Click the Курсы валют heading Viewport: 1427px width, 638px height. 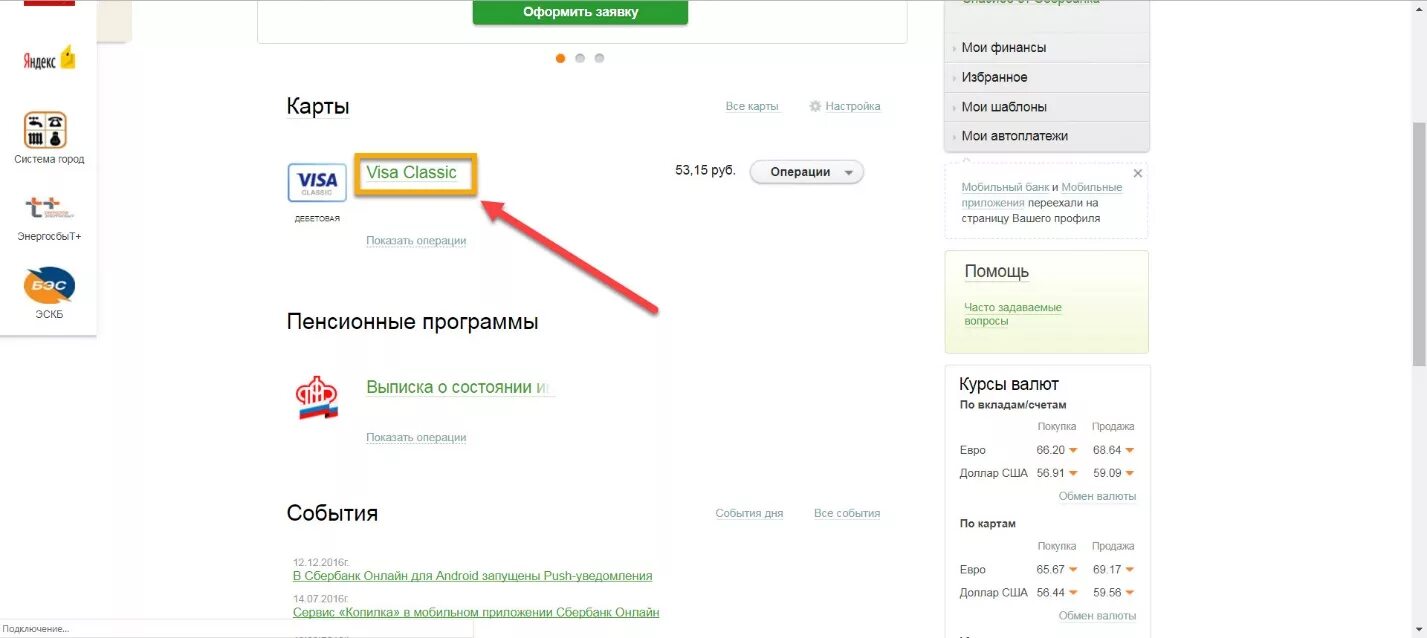[1009, 384]
